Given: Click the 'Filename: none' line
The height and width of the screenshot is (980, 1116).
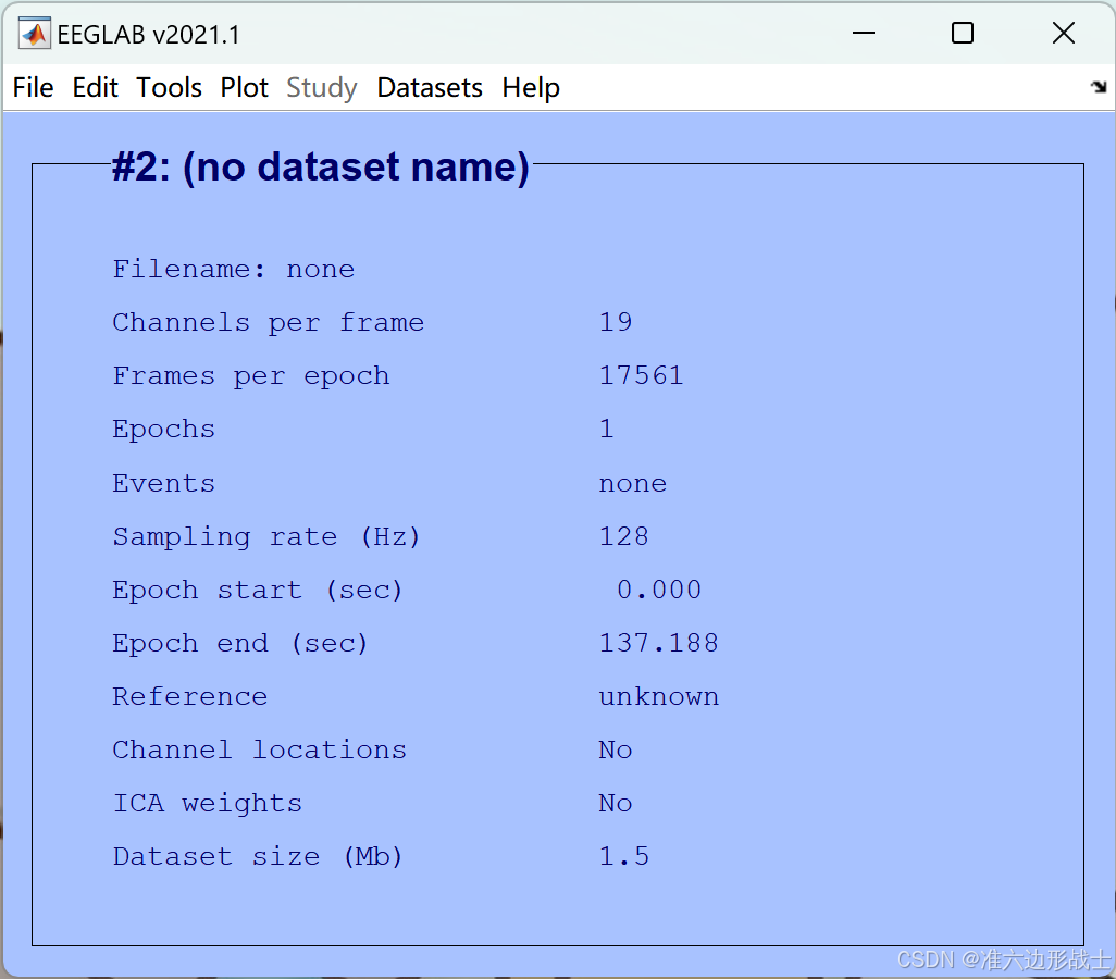Looking at the screenshot, I should (233, 269).
